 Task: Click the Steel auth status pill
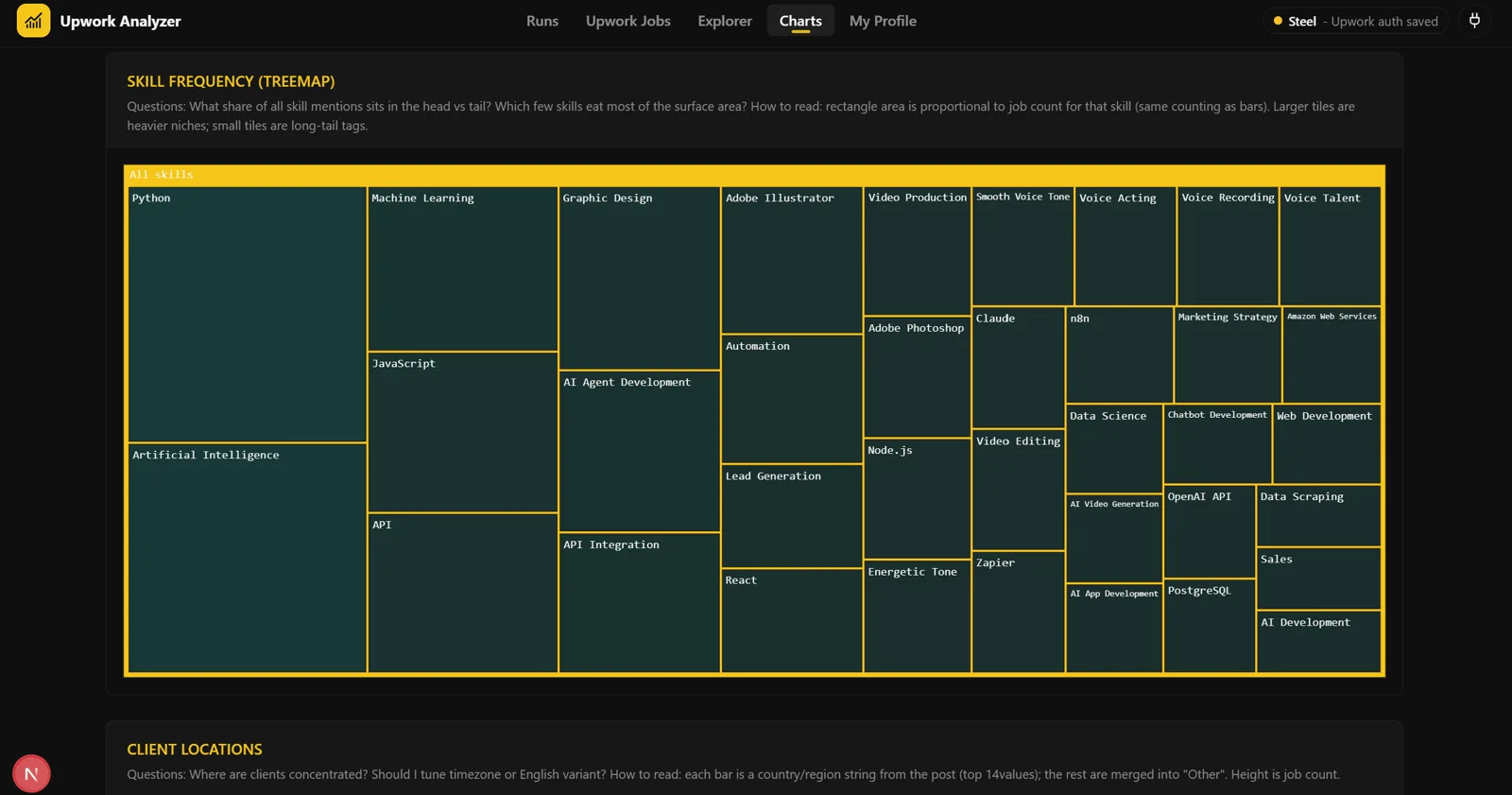click(1355, 21)
